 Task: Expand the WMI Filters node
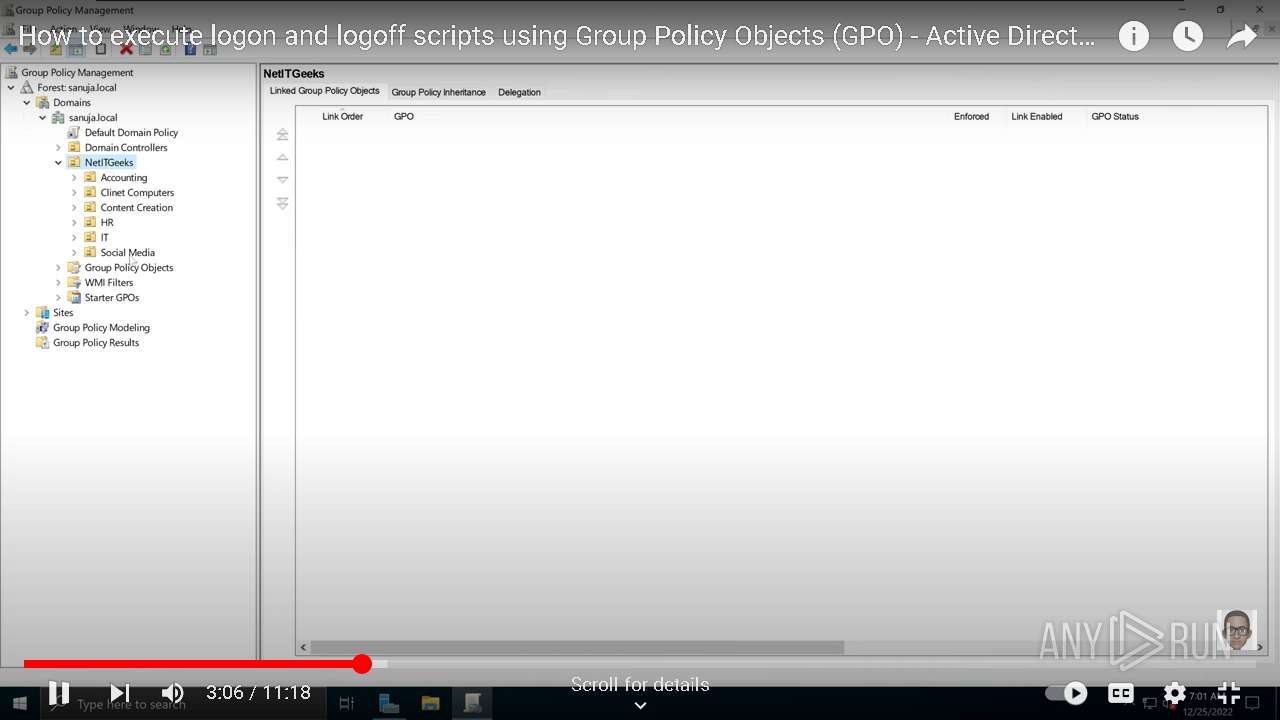click(58, 283)
